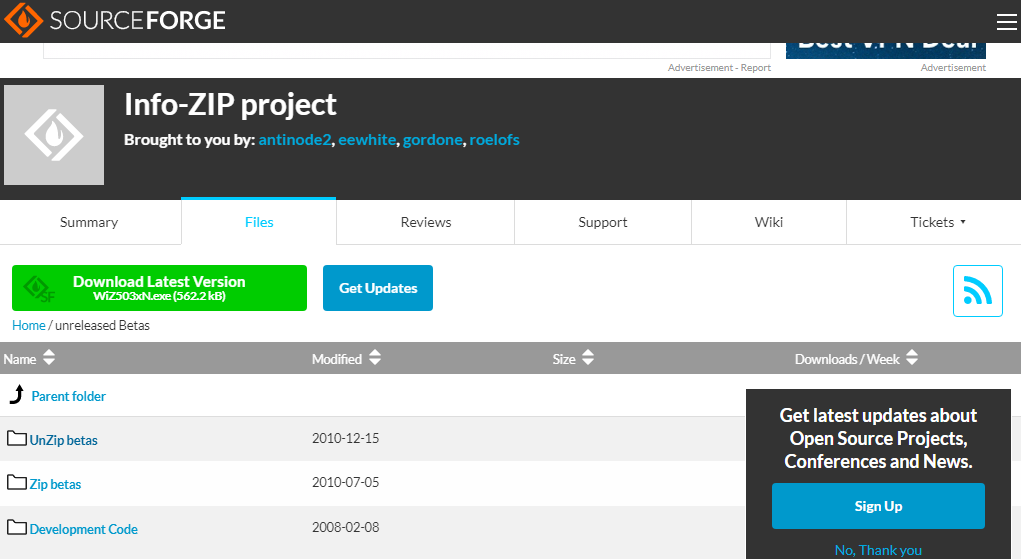Open the Support tab
This screenshot has height=559, width=1021.
coord(603,222)
